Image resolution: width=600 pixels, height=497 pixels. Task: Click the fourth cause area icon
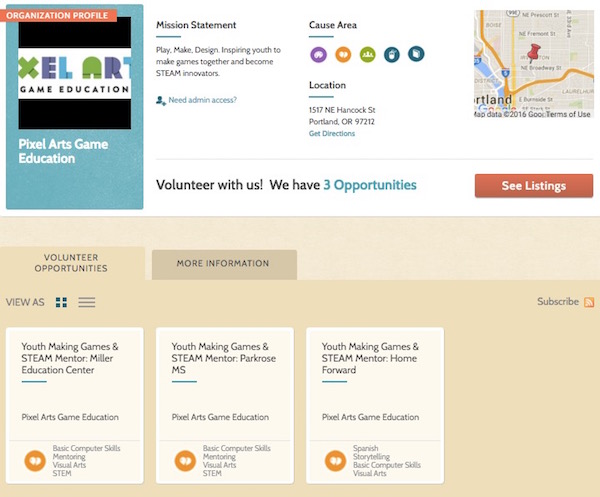pos(392,54)
